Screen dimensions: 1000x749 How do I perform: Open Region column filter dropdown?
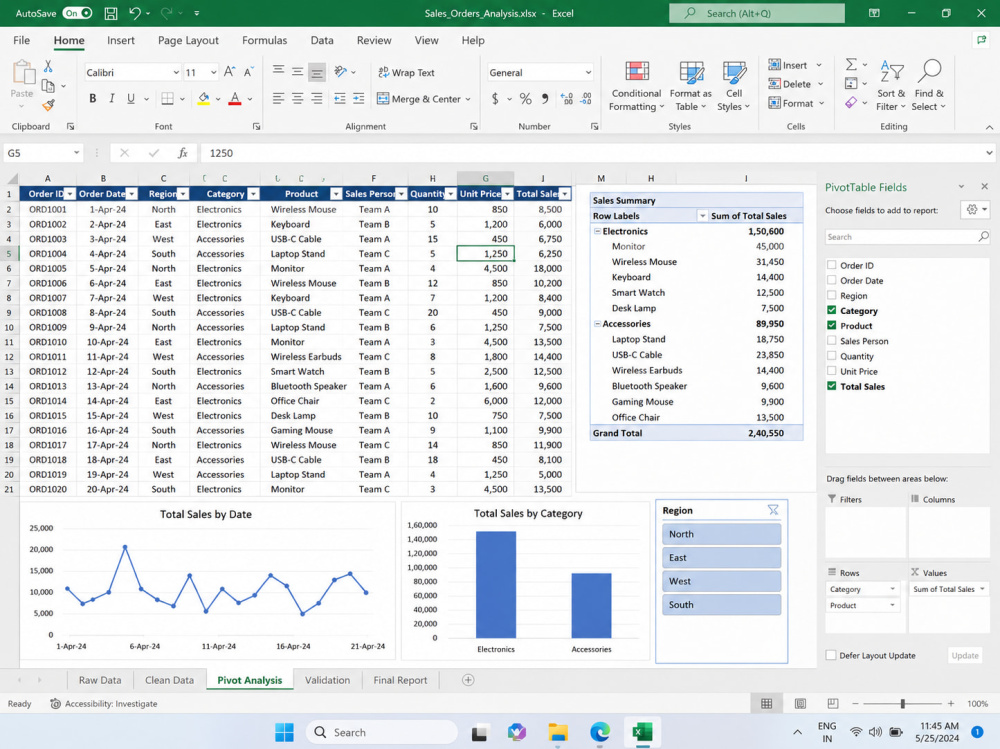pyautogui.click(x=183, y=194)
